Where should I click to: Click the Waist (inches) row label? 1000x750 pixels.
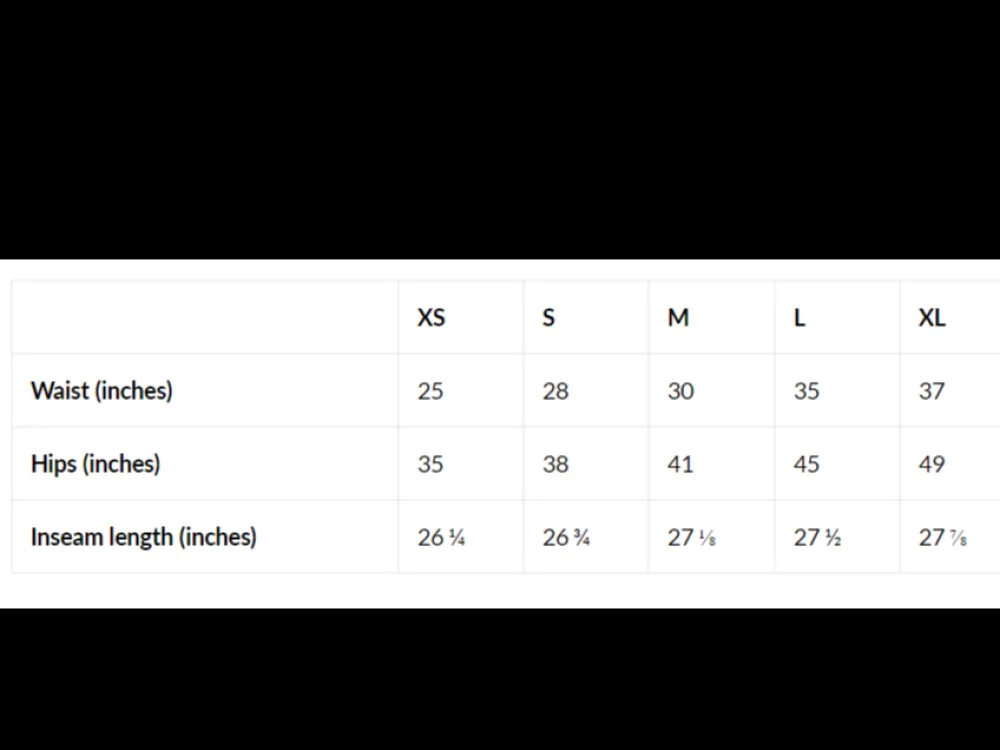click(101, 390)
